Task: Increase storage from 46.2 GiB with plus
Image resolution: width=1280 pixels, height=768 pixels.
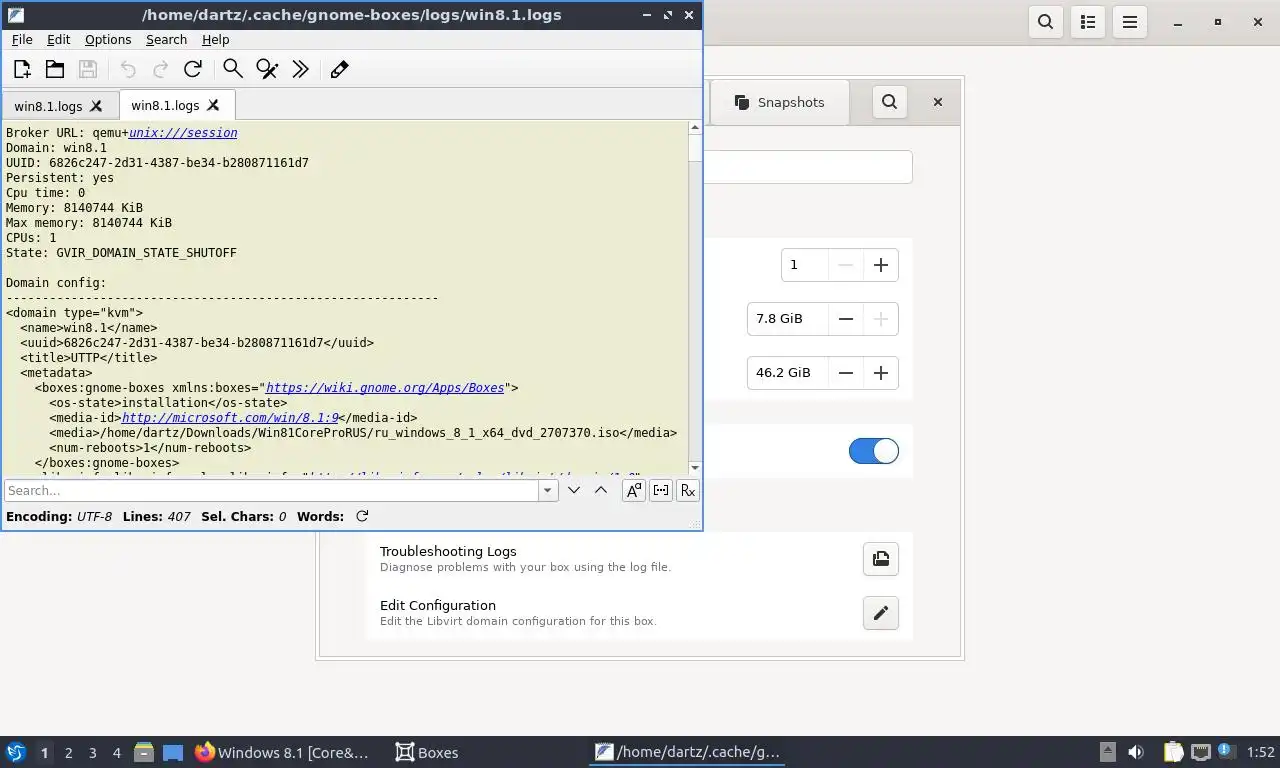Action: click(x=881, y=373)
